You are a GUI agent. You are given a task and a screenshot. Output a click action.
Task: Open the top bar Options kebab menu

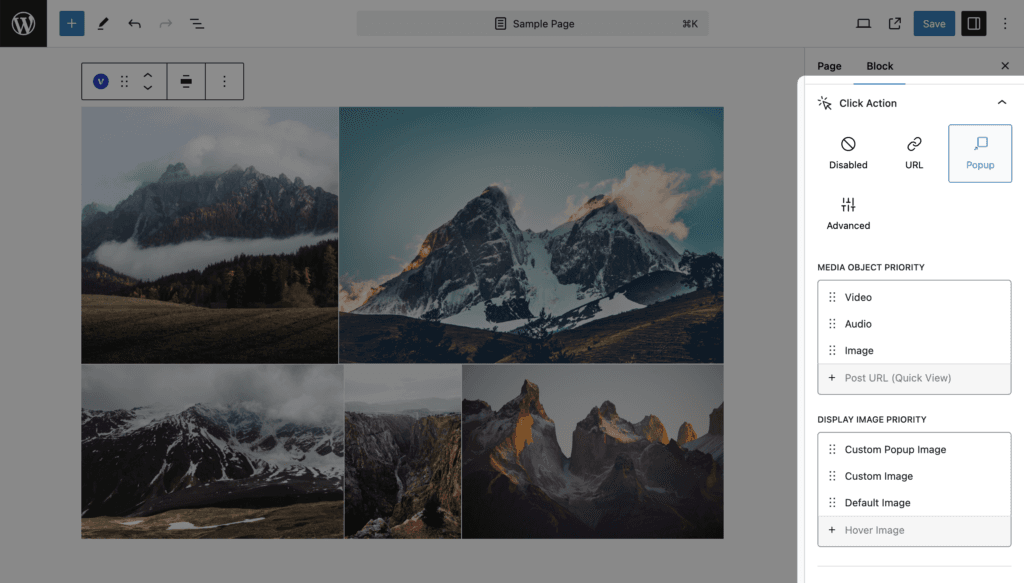tap(1005, 23)
